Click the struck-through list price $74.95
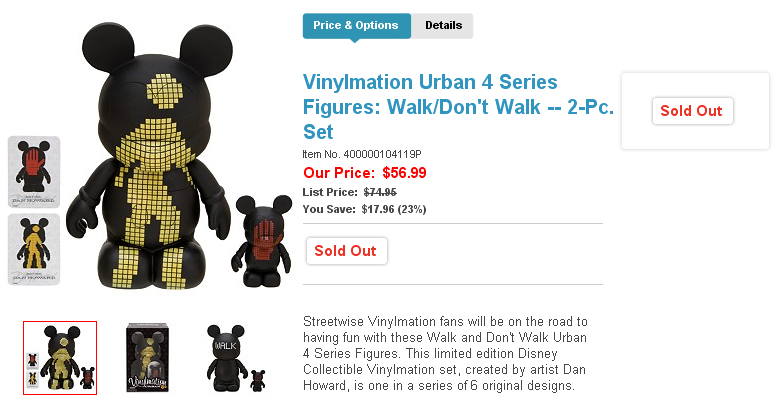 [x=379, y=192]
